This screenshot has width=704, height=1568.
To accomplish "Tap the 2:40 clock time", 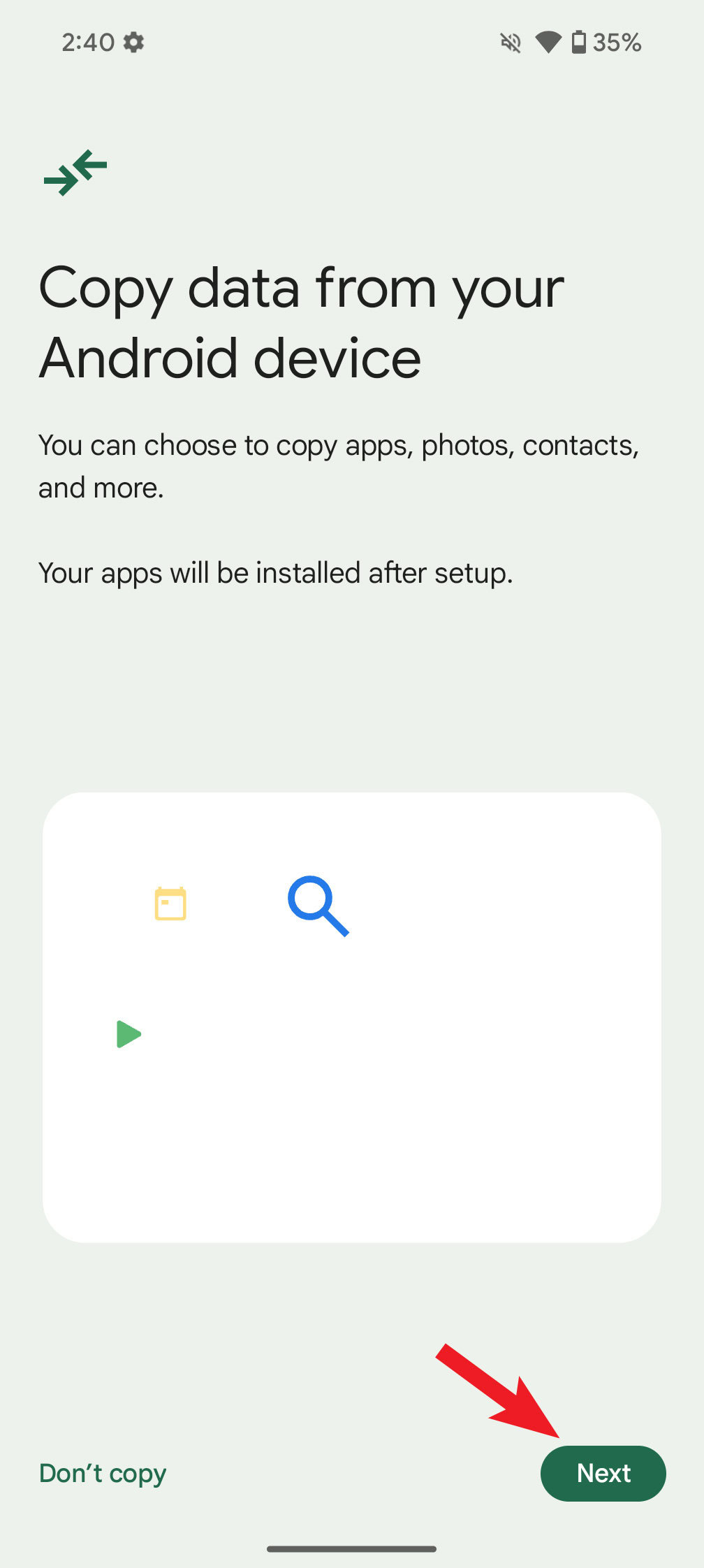I will [88, 43].
